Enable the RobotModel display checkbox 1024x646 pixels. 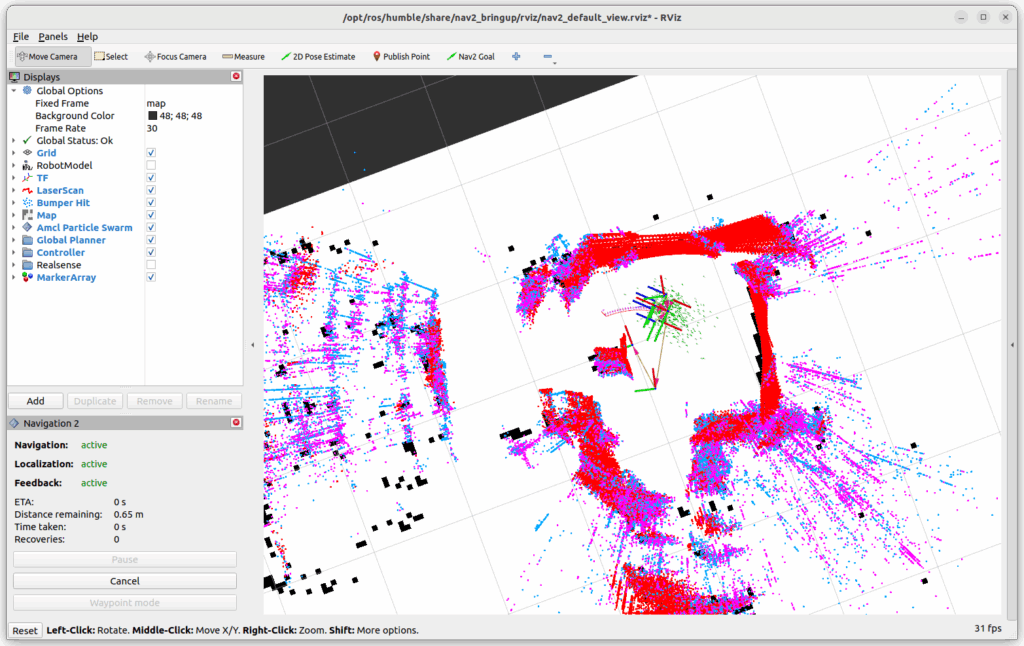tap(151, 165)
